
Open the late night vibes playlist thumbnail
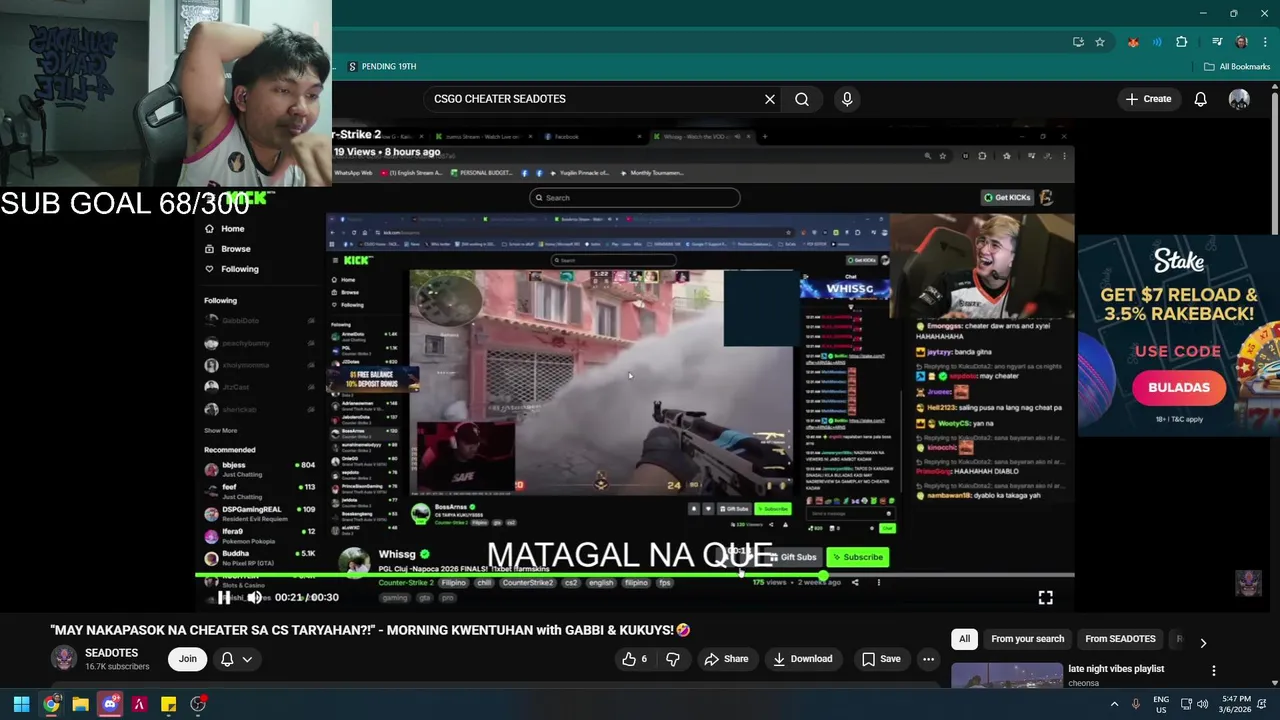[1006, 676]
